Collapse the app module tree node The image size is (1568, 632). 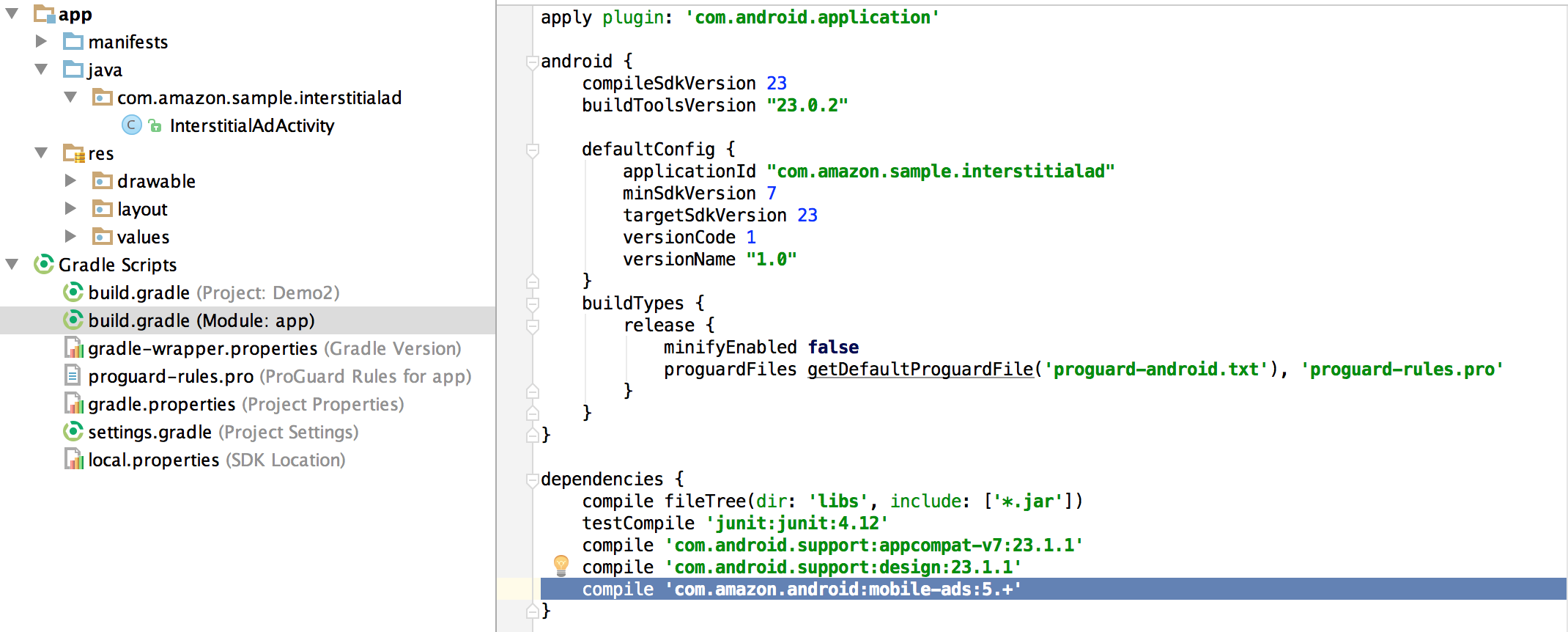[x=12, y=14]
